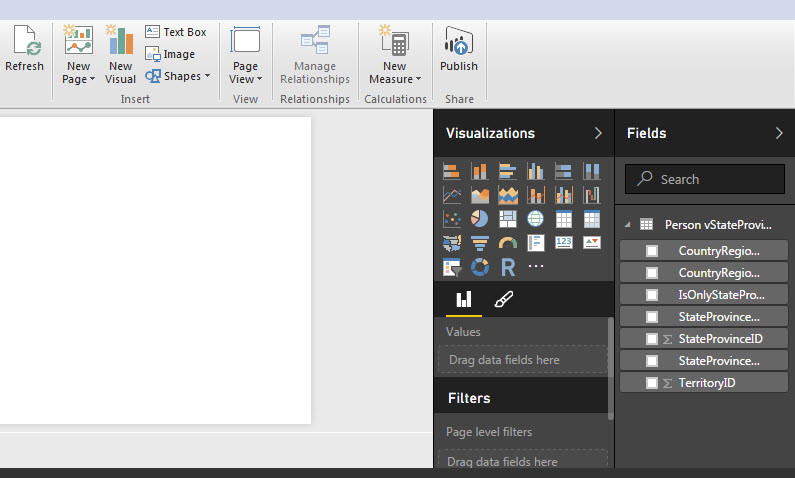Check the TerritoryID field checkbox
This screenshot has width=795, height=478.
(652, 383)
